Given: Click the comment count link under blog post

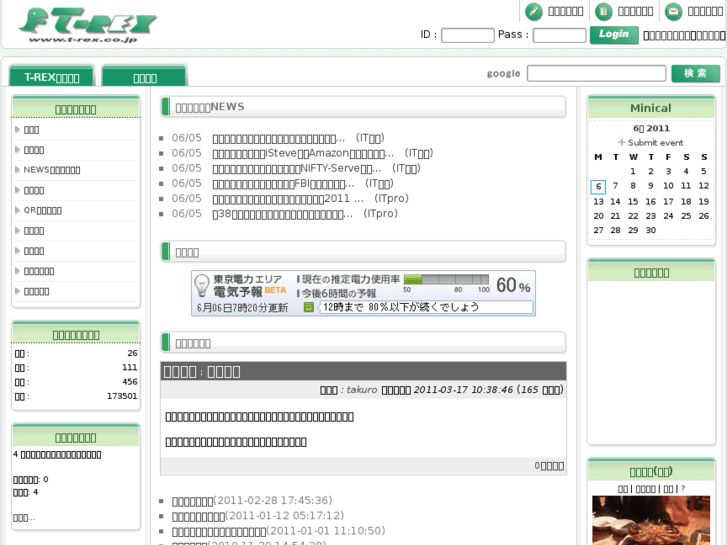Looking at the screenshot, I should click(x=549, y=466).
